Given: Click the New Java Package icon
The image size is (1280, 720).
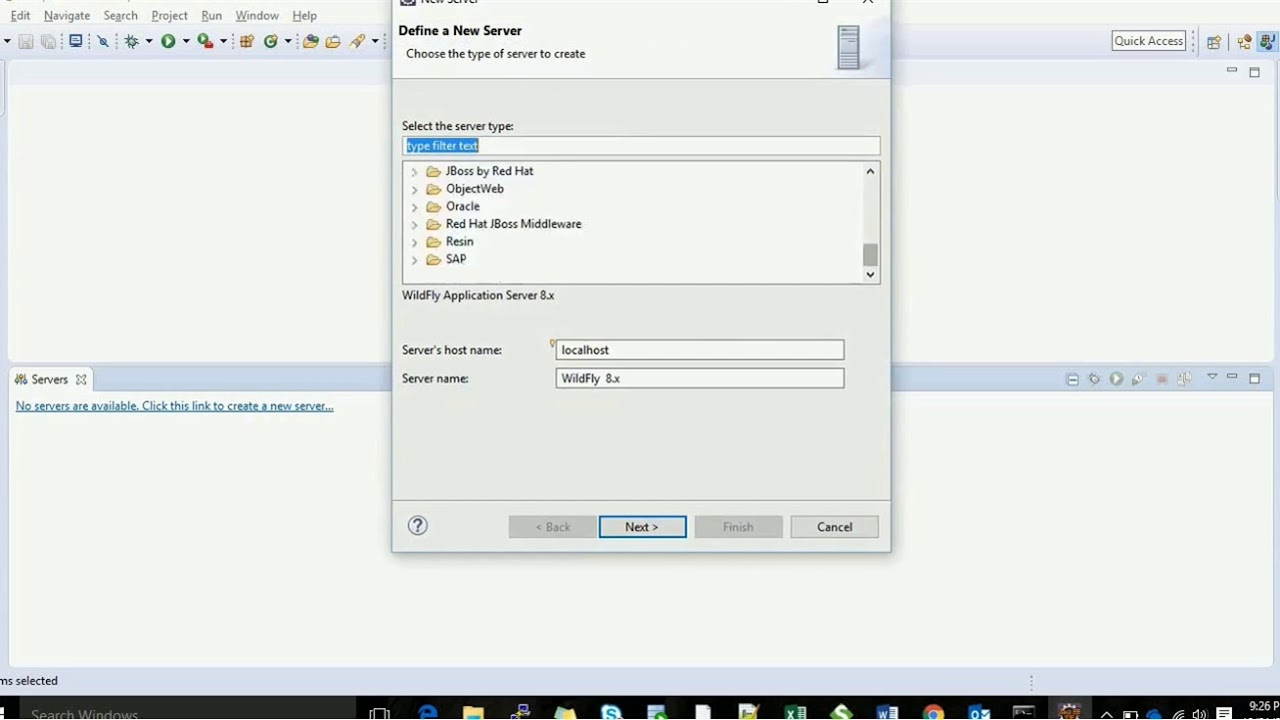Looking at the screenshot, I should (246, 41).
